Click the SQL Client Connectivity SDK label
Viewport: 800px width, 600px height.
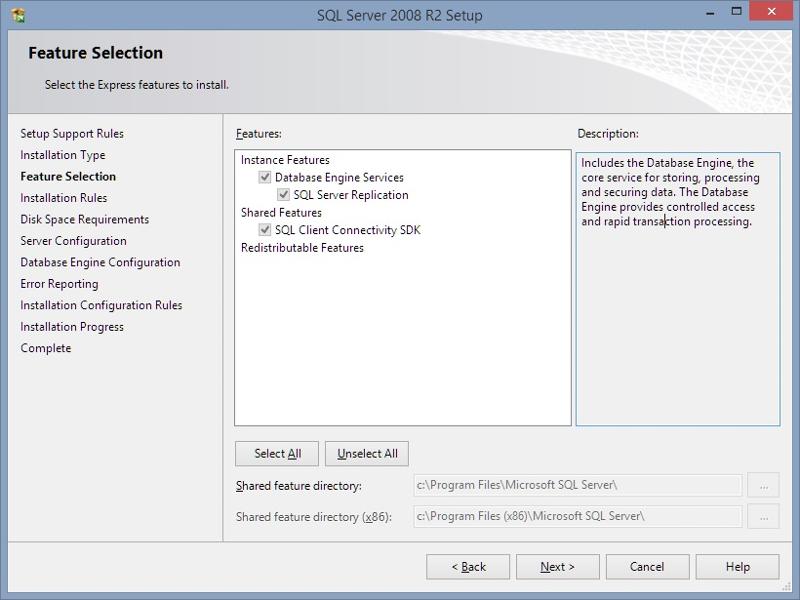(x=347, y=230)
